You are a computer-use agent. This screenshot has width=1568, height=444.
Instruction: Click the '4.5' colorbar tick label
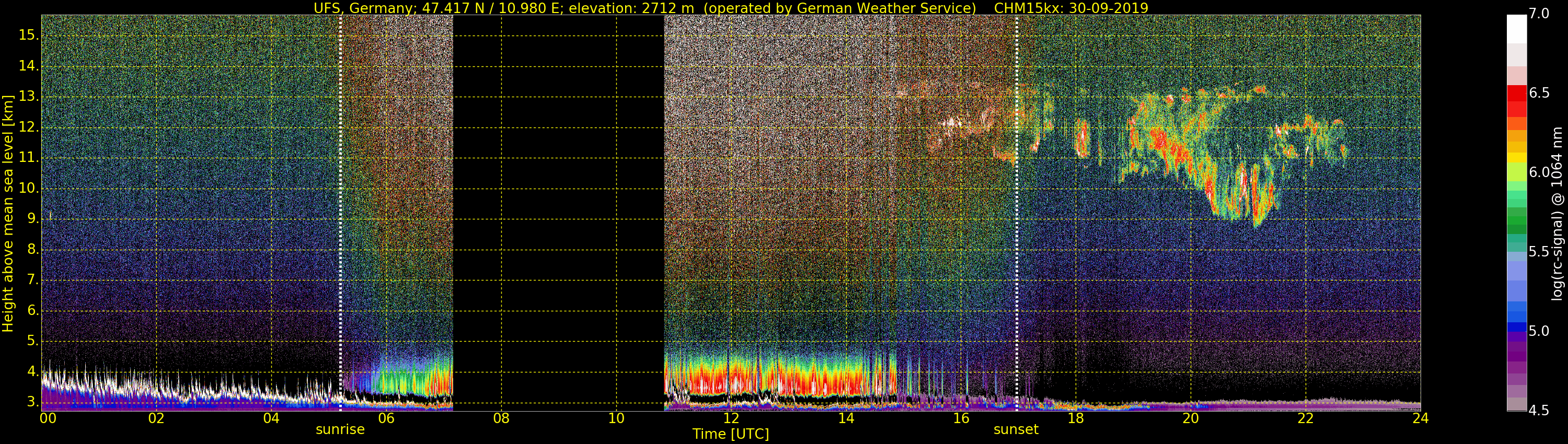point(1539,411)
